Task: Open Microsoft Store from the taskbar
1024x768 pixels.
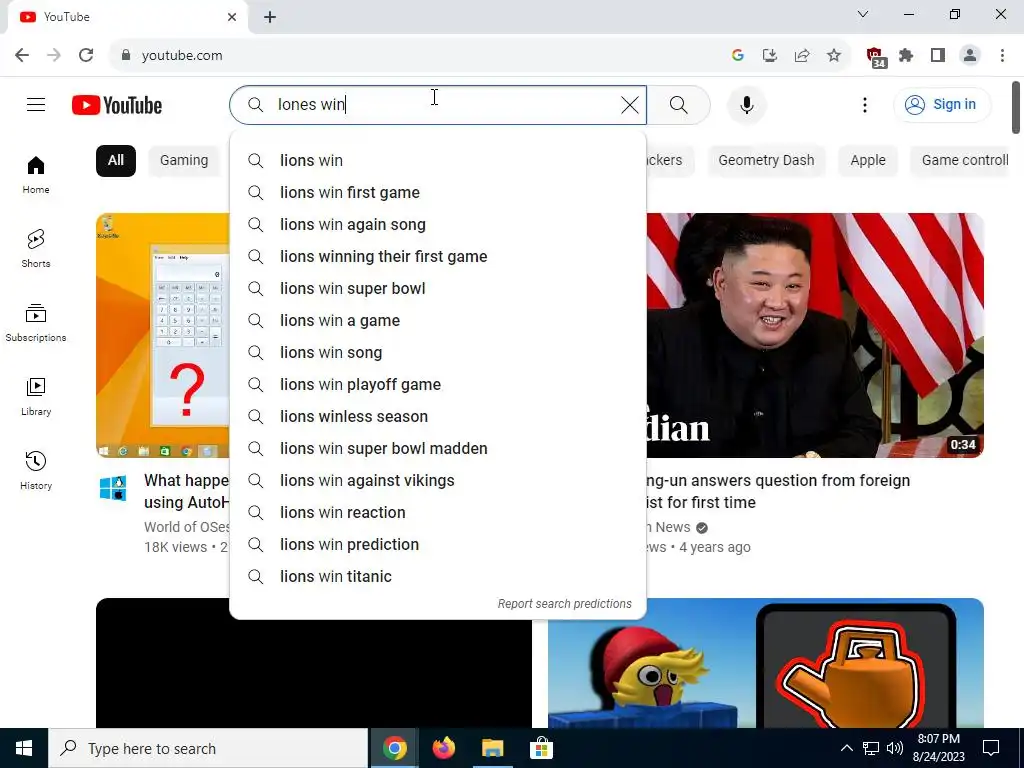Action: click(541, 748)
